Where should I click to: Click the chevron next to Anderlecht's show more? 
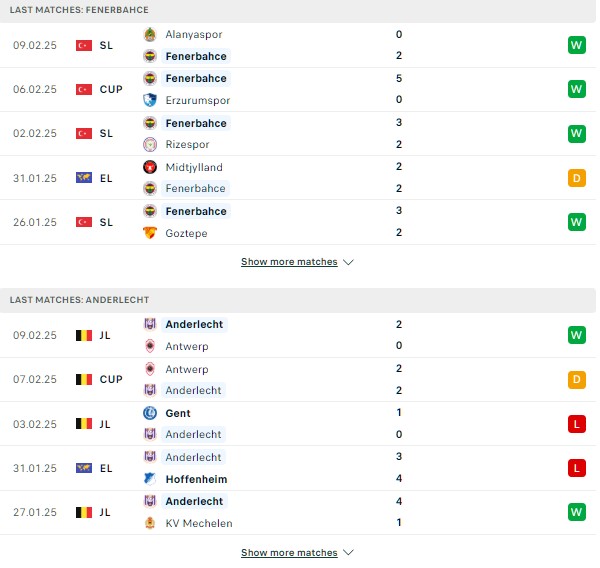348,553
